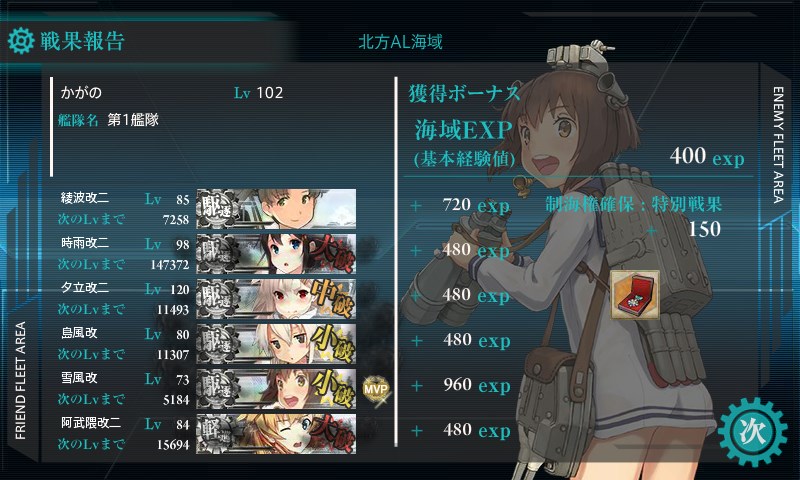Select 時雨改二 heavily damaged banner
The width and height of the screenshot is (800, 480).
pyautogui.click(x=276, y=254)
